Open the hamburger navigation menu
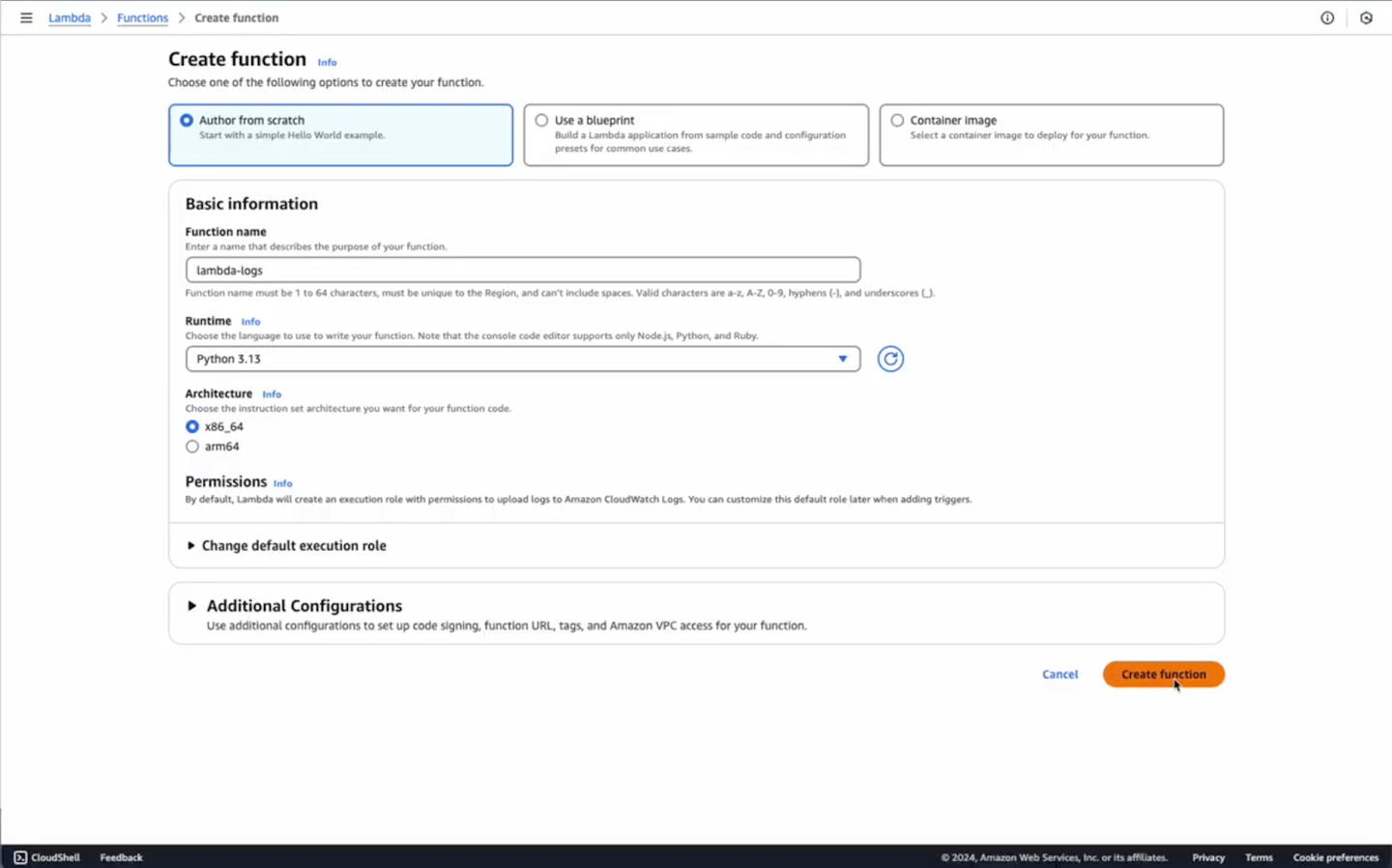The height and width of the screenshot is (868, 1392). click(26, 17)
